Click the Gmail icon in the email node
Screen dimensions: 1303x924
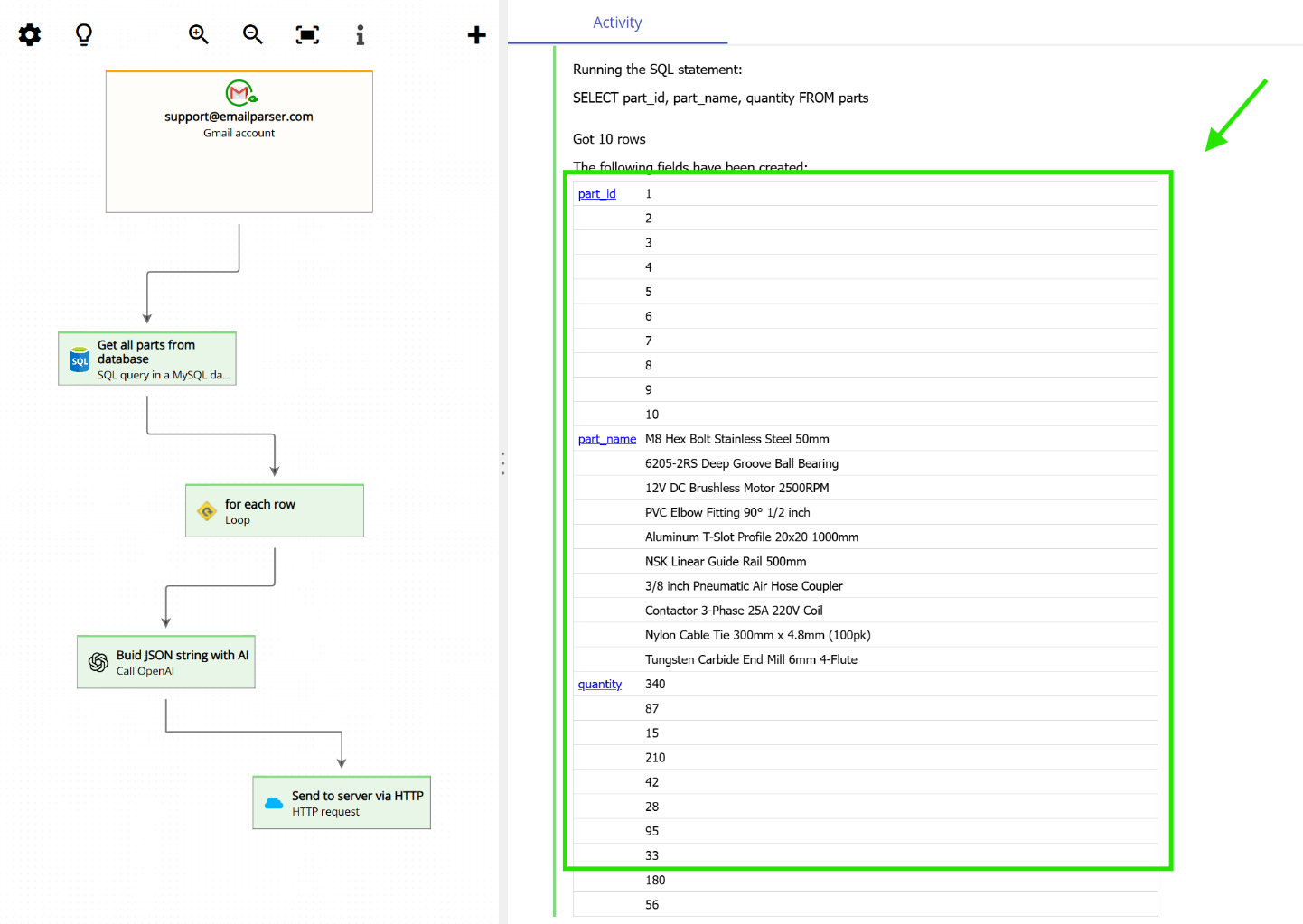(x=239, y=93)
